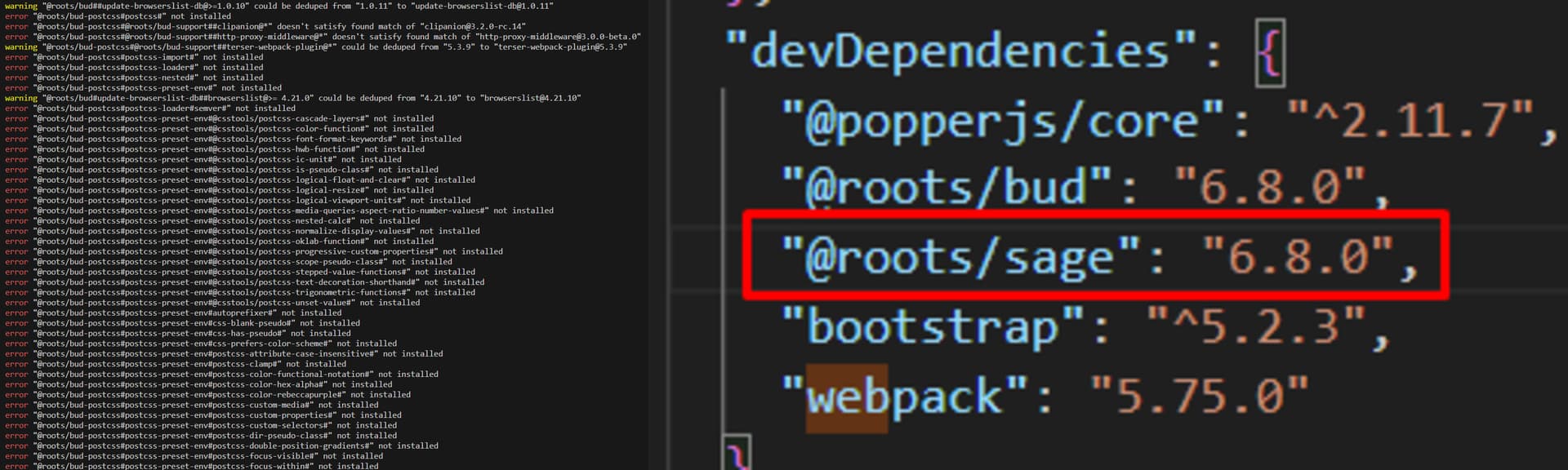The height and width of the screenshot is (470, 1568).
Task: Click the "bud-postcss#postcss-nested#" not installed error
Action: pyautogui.click(x=134, y=78)
